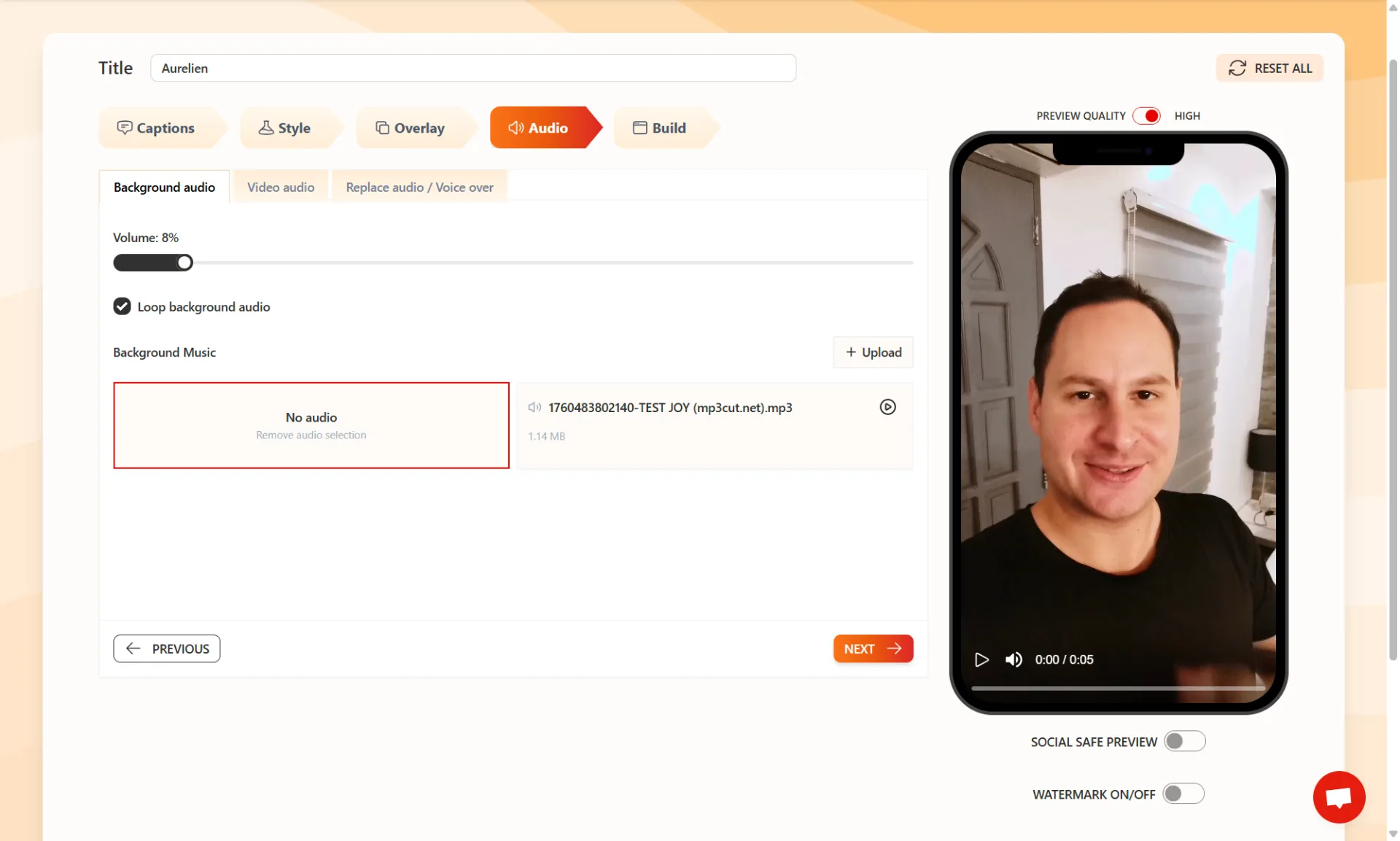
Task: Play the video preview in phone
Action: tap(981, 659)
